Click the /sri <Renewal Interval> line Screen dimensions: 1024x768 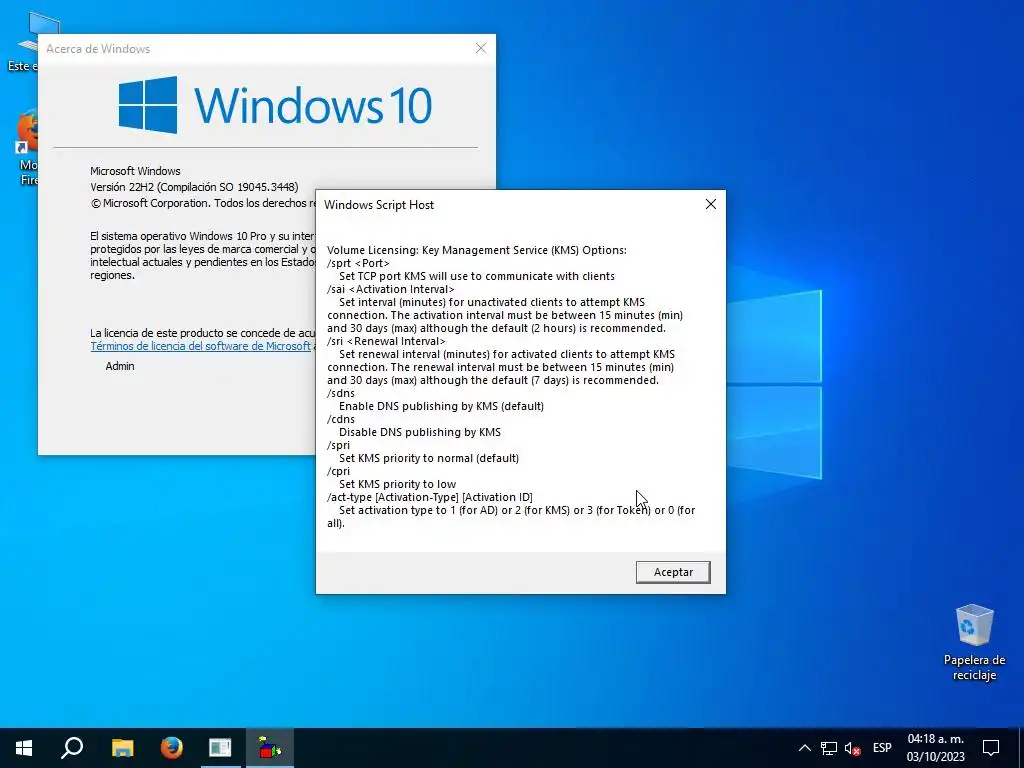[x=386, y=341]
